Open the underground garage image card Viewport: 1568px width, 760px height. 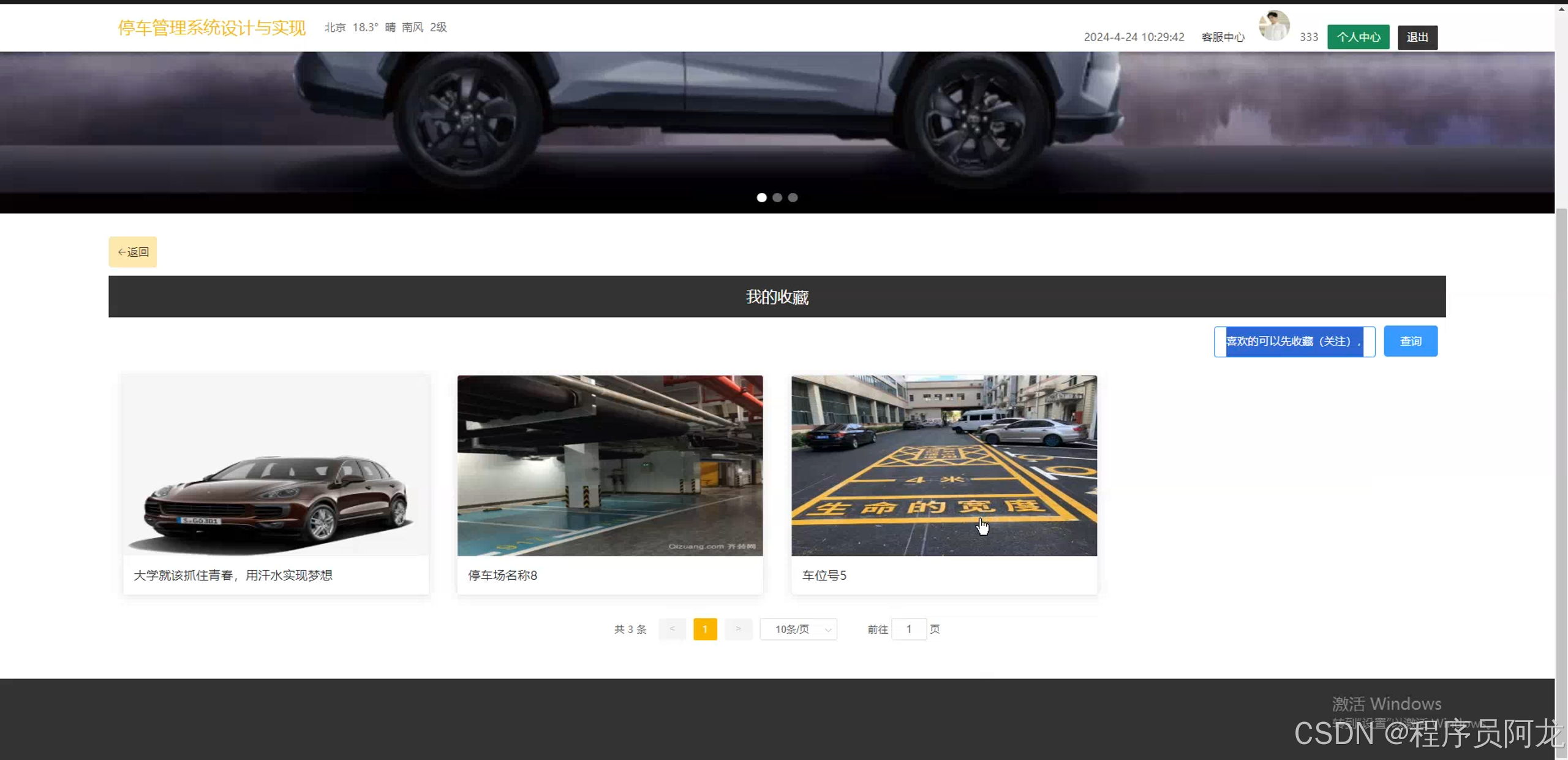[x=609, y=465]
